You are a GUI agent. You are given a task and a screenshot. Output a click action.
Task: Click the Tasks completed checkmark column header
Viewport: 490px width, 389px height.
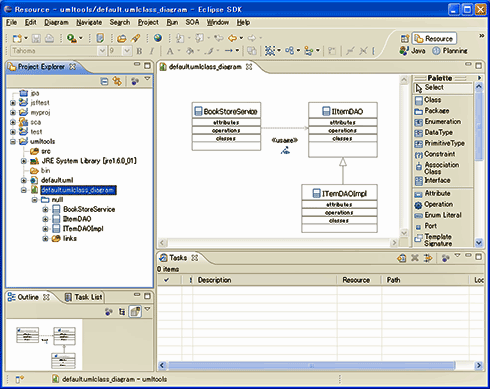(x=166, y=280)
